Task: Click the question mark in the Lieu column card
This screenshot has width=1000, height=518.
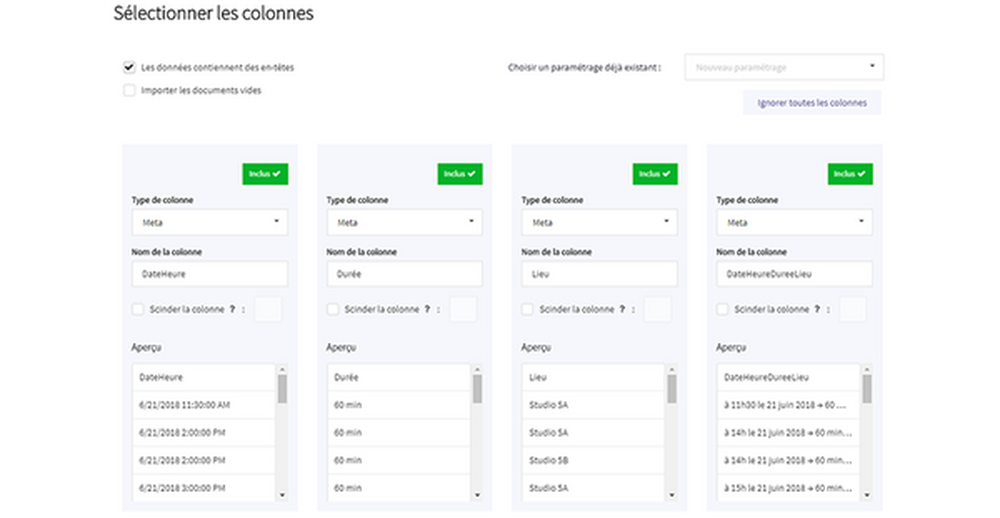Action: [622, 310]
